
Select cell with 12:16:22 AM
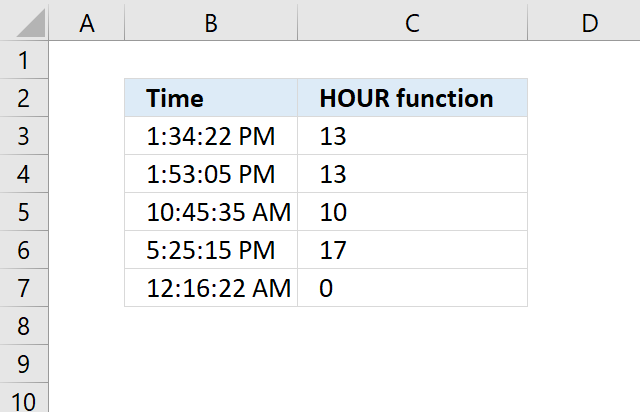click(211, 287)
